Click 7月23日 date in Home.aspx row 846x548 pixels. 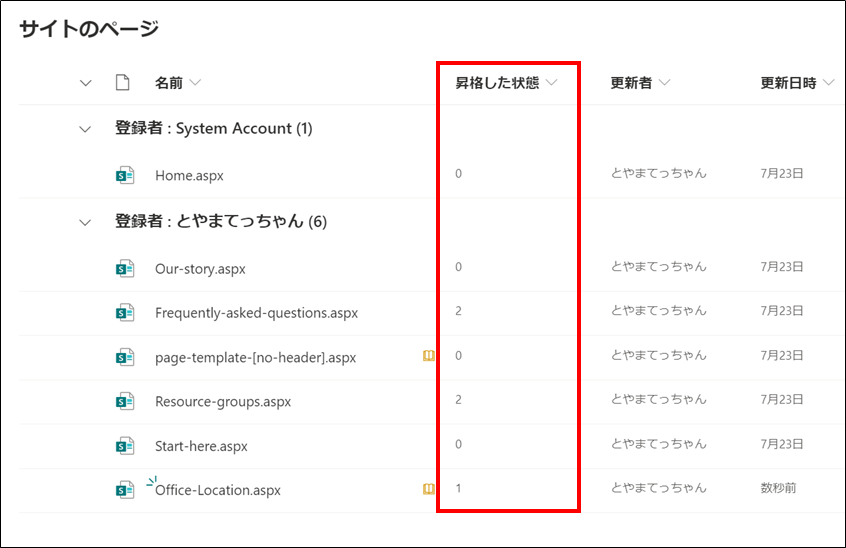[x=782, y=174]
